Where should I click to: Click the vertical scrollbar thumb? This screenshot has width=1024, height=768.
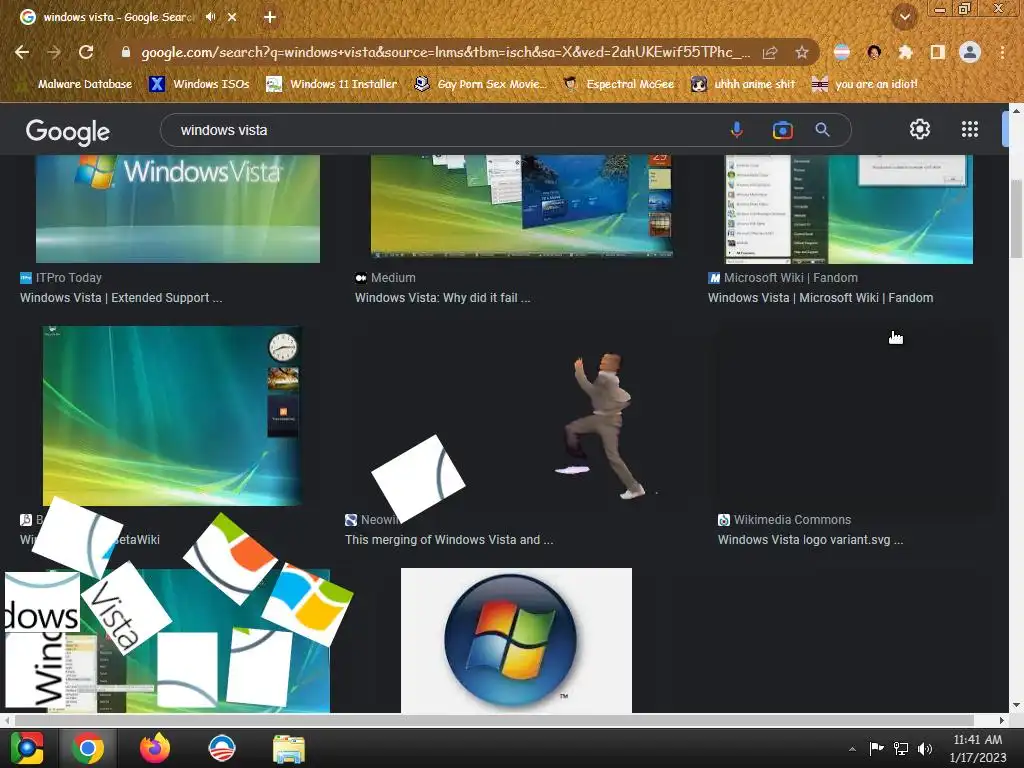tap(1016, 219)
